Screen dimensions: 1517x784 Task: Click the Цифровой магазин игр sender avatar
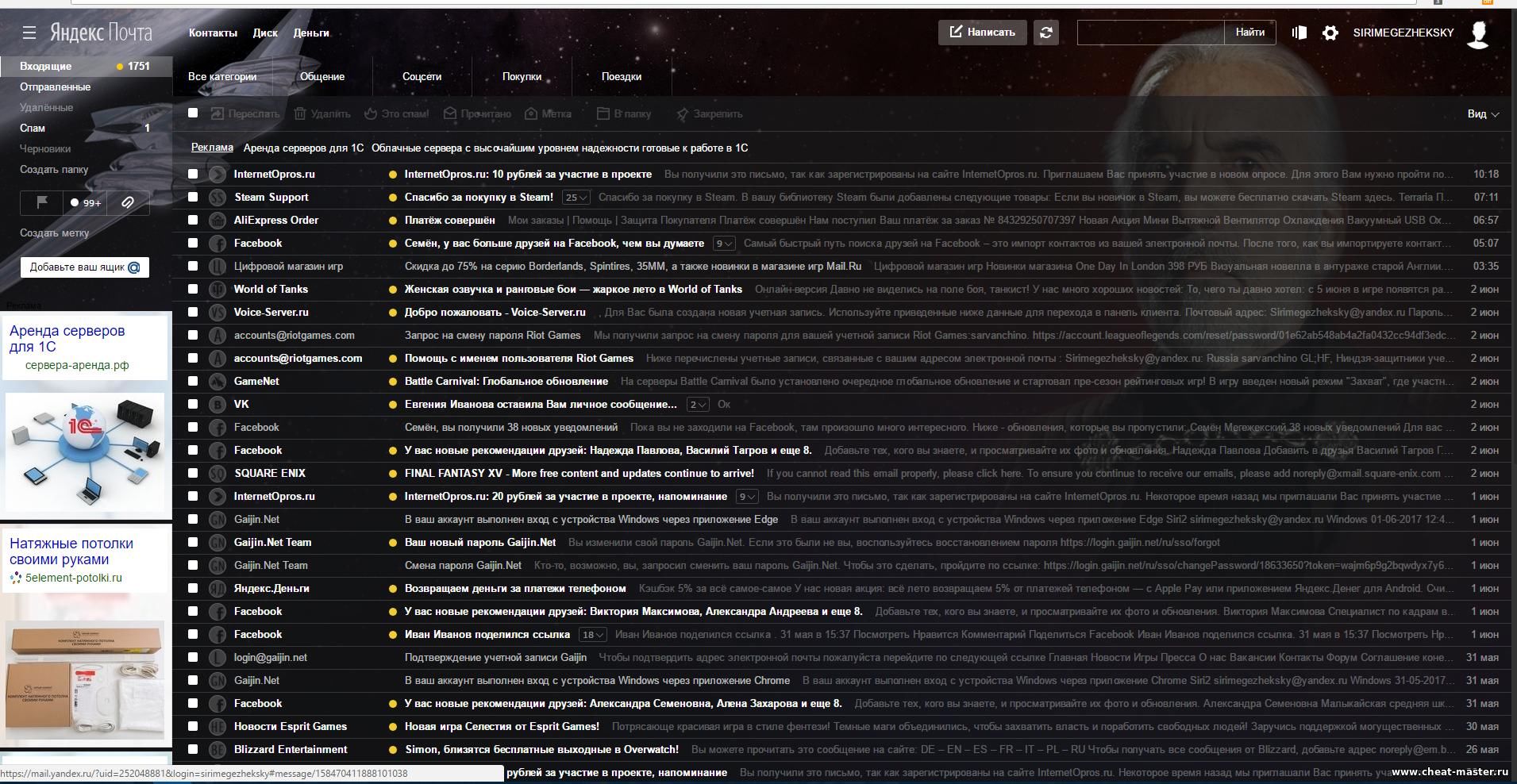(218, 266)
